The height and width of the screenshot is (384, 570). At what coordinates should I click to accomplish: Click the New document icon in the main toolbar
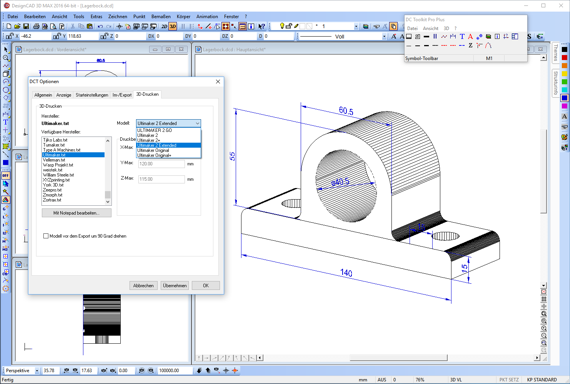pyautogui.click(x=9, y=26)
